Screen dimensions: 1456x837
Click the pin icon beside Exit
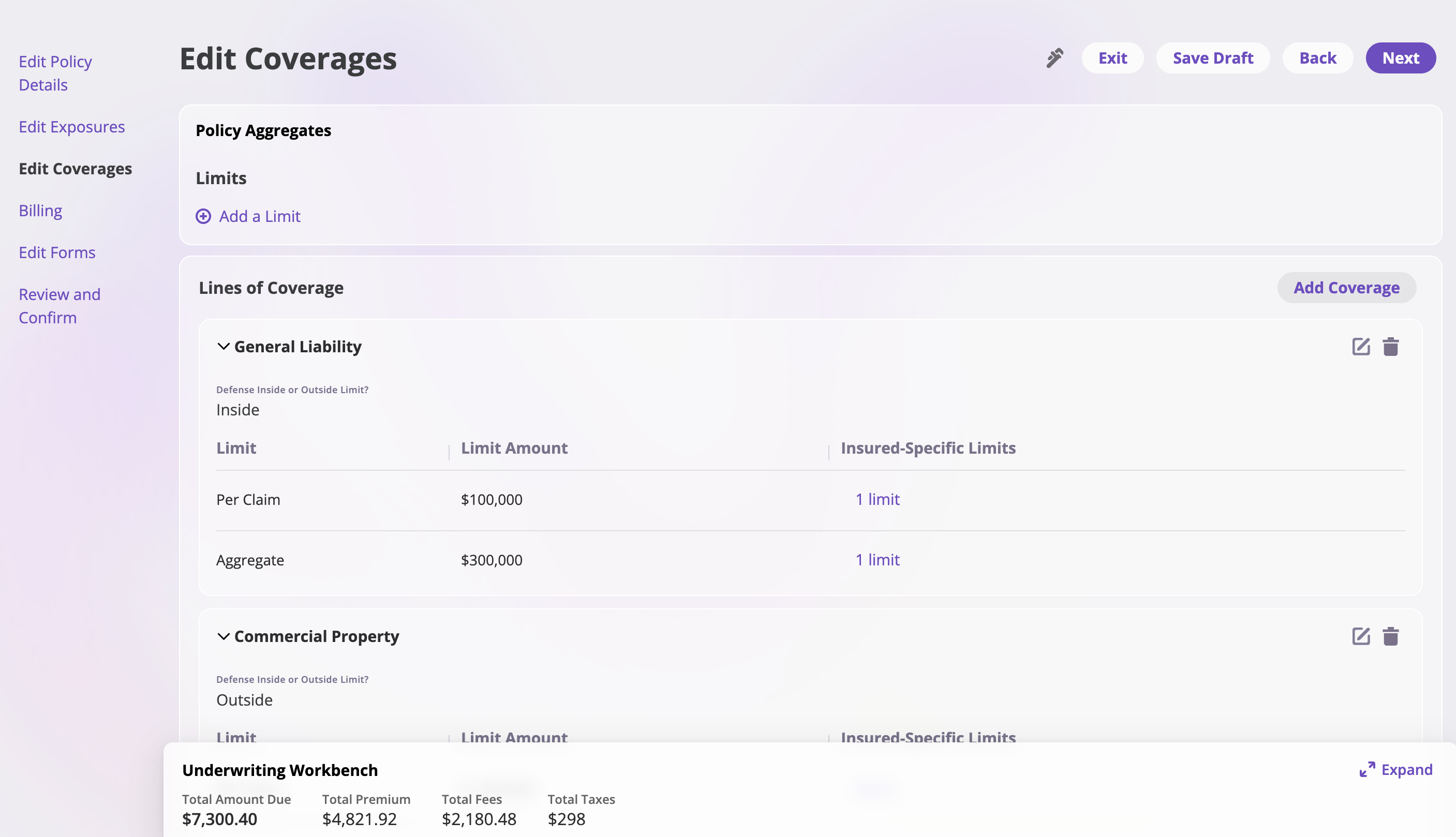pyautogui.click(x=1054, y=57)
